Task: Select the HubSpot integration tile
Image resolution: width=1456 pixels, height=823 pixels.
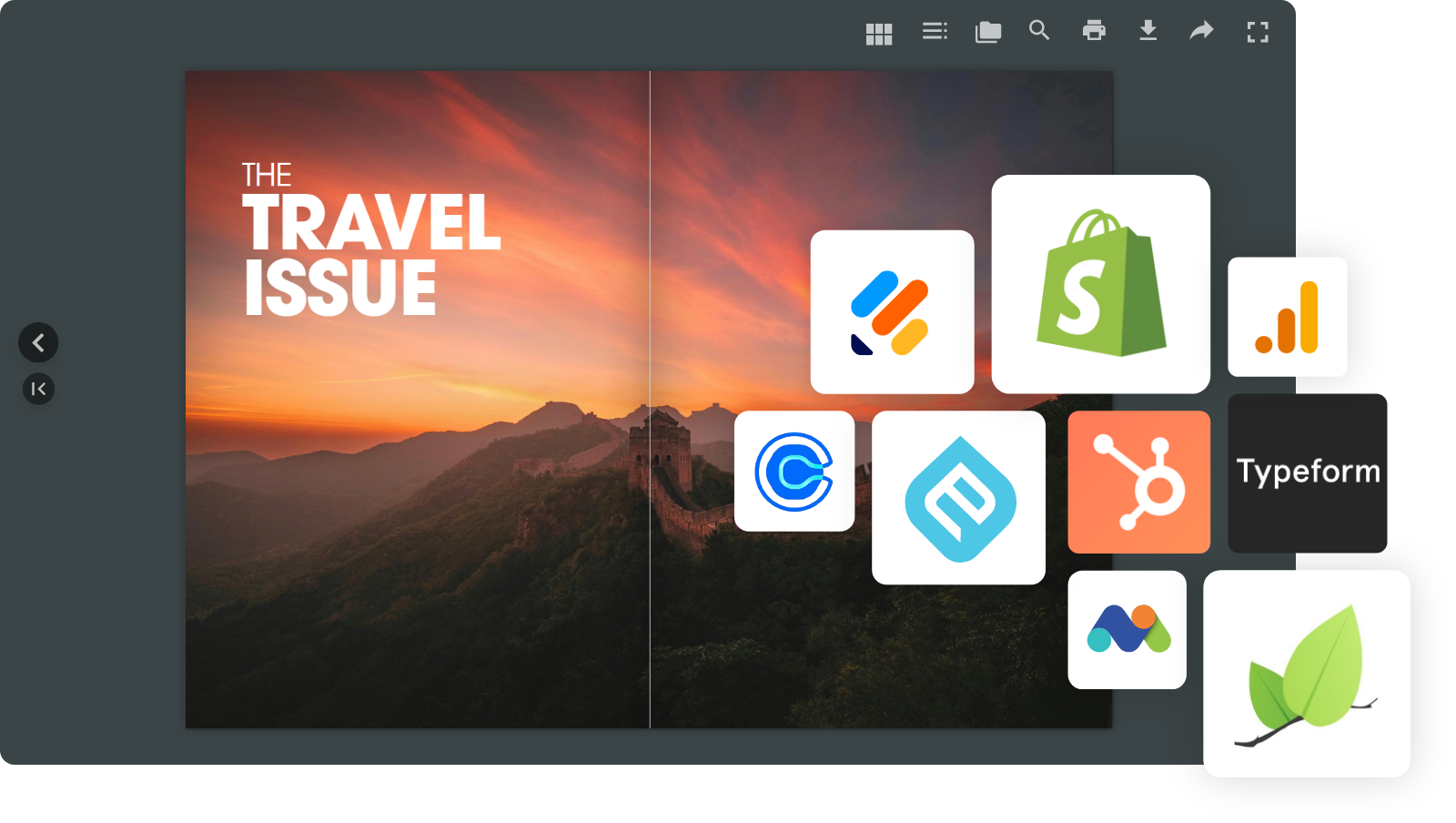Action: point(1138,482)
